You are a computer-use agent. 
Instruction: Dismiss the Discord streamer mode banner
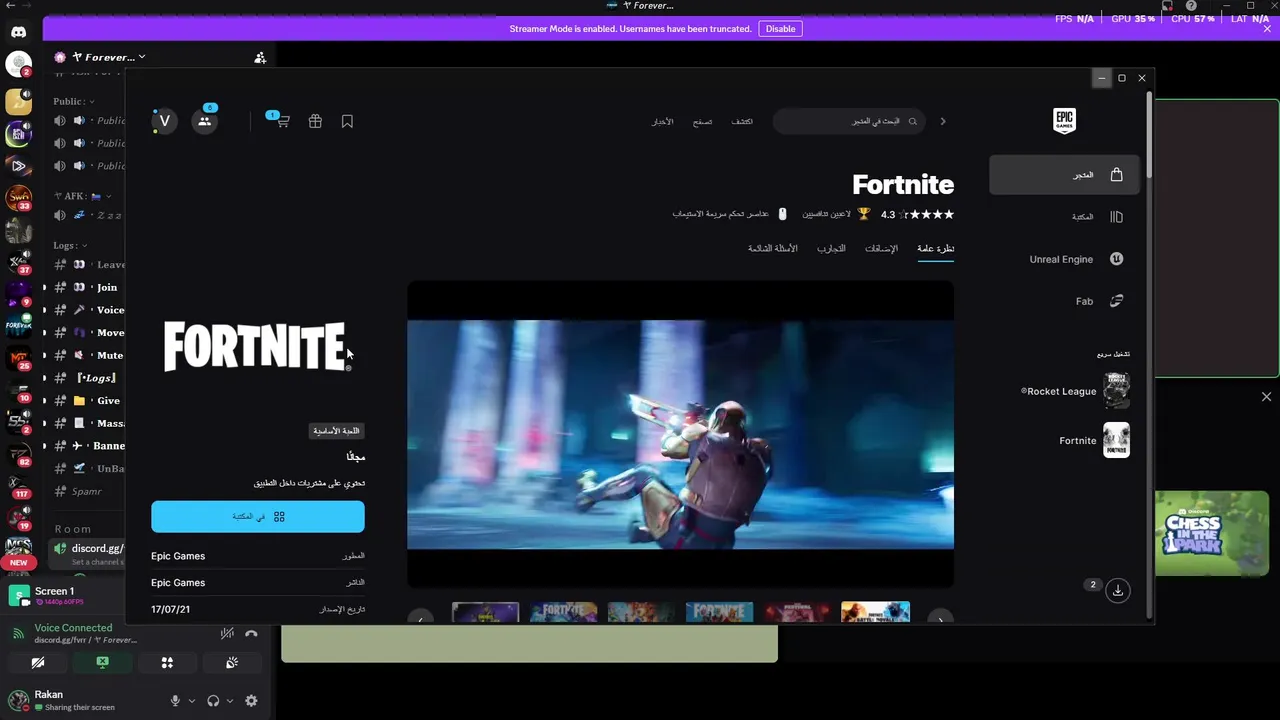[x=1267, y=29]
